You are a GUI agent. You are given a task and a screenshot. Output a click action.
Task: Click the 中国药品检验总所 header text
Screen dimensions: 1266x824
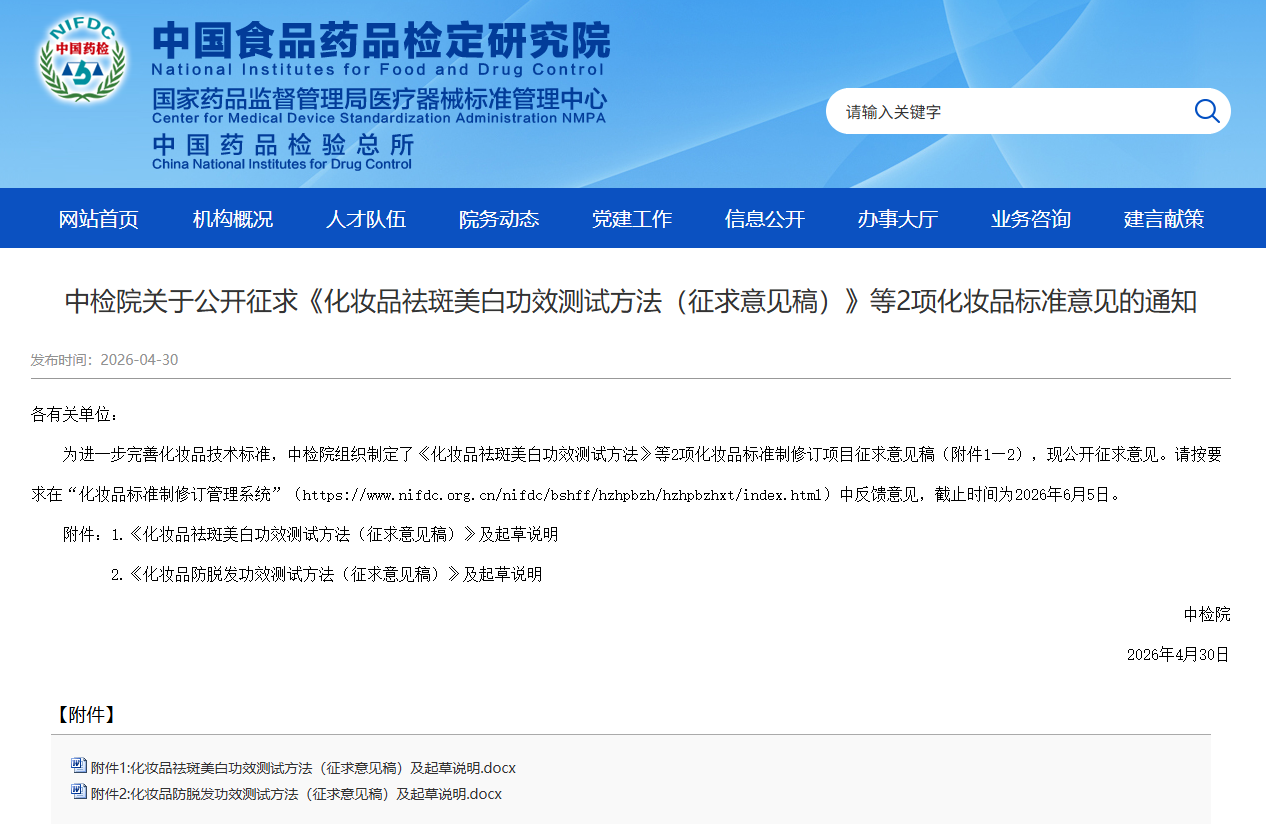[x=282, y=145]
